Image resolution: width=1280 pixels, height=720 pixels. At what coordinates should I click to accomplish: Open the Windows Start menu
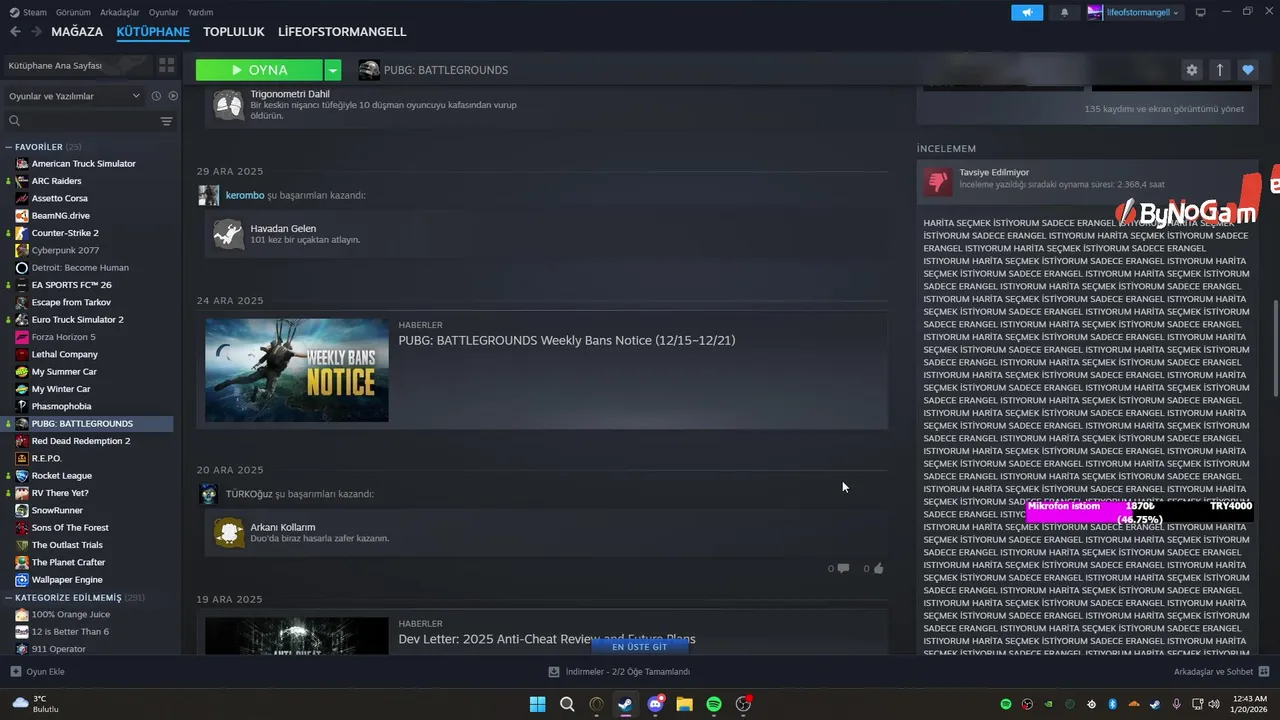click(x=537, y=704)
